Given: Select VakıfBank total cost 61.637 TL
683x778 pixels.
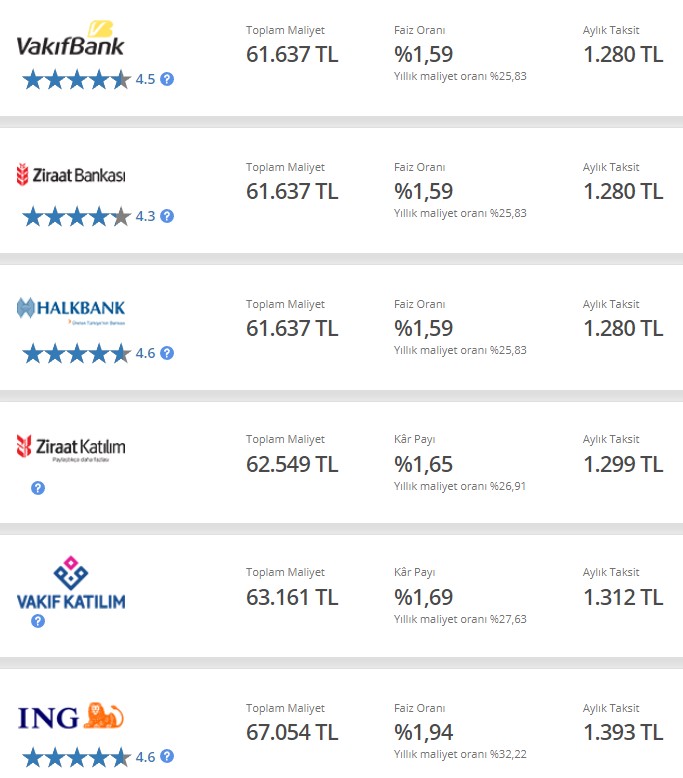Looking at the screenshot, I should 292,55.
